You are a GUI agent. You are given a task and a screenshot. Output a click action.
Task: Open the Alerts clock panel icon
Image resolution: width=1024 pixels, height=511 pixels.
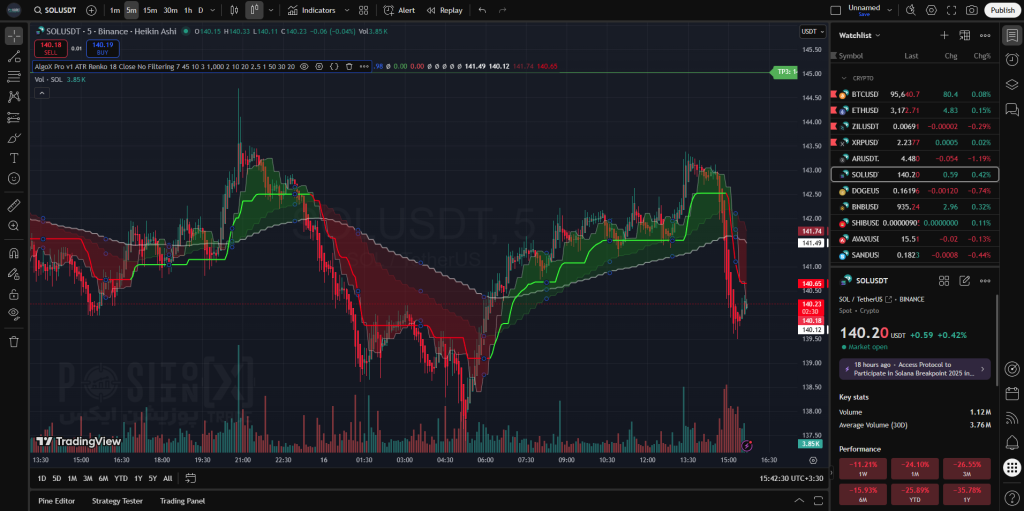click(1012, 59)
